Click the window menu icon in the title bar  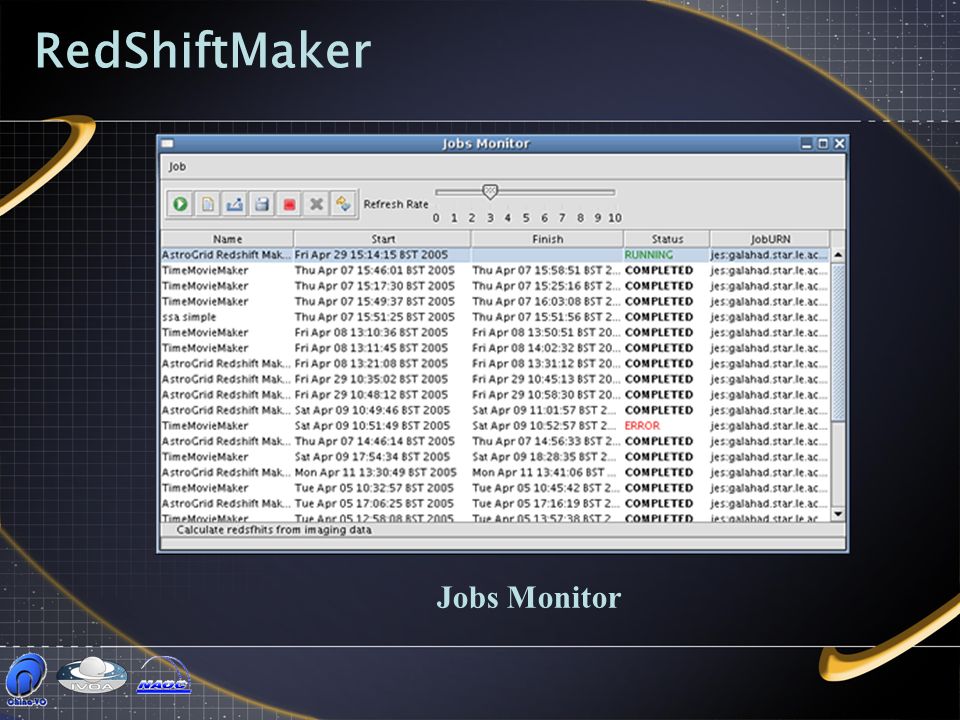coord(167,144)
